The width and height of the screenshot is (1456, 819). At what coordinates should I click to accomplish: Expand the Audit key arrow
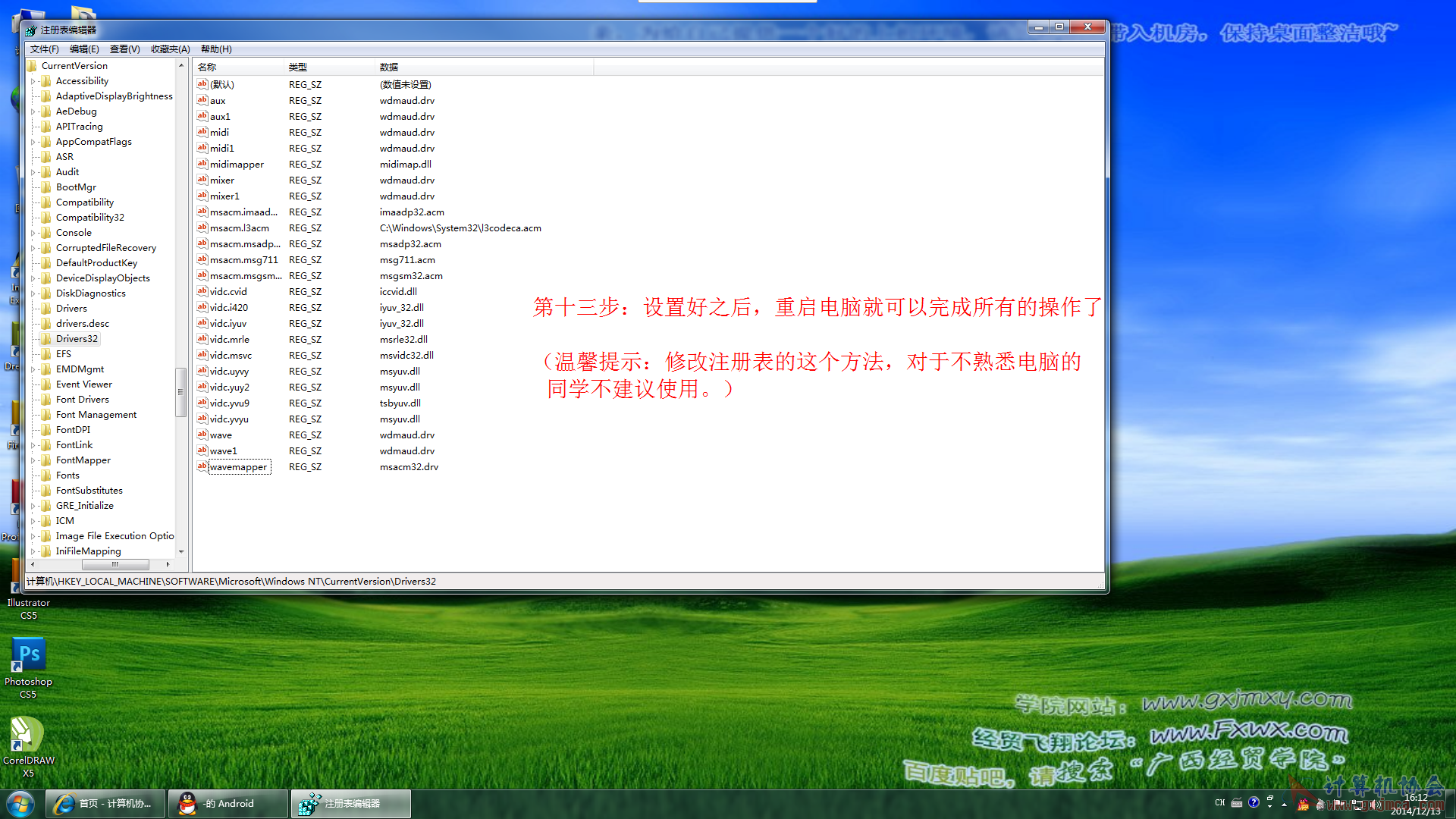(x=33, y=172)
